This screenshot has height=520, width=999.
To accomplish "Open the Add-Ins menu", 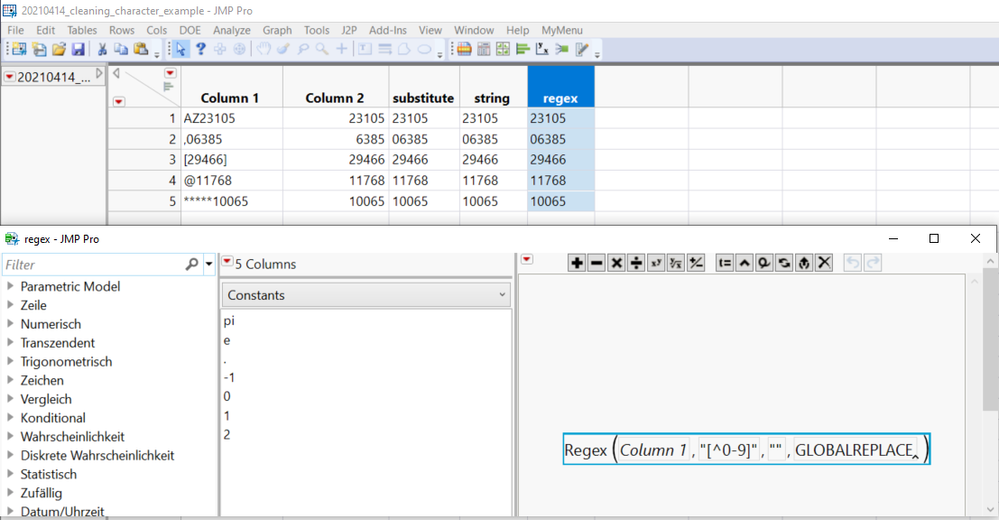I will pos(389,30).
